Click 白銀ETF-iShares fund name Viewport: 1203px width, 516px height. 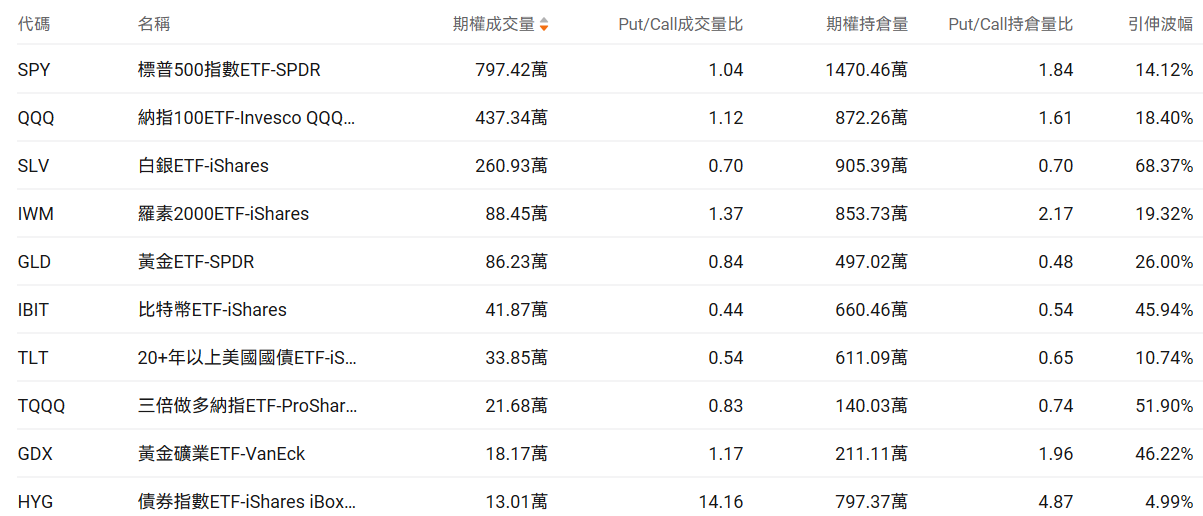click(x=203, y=166)
